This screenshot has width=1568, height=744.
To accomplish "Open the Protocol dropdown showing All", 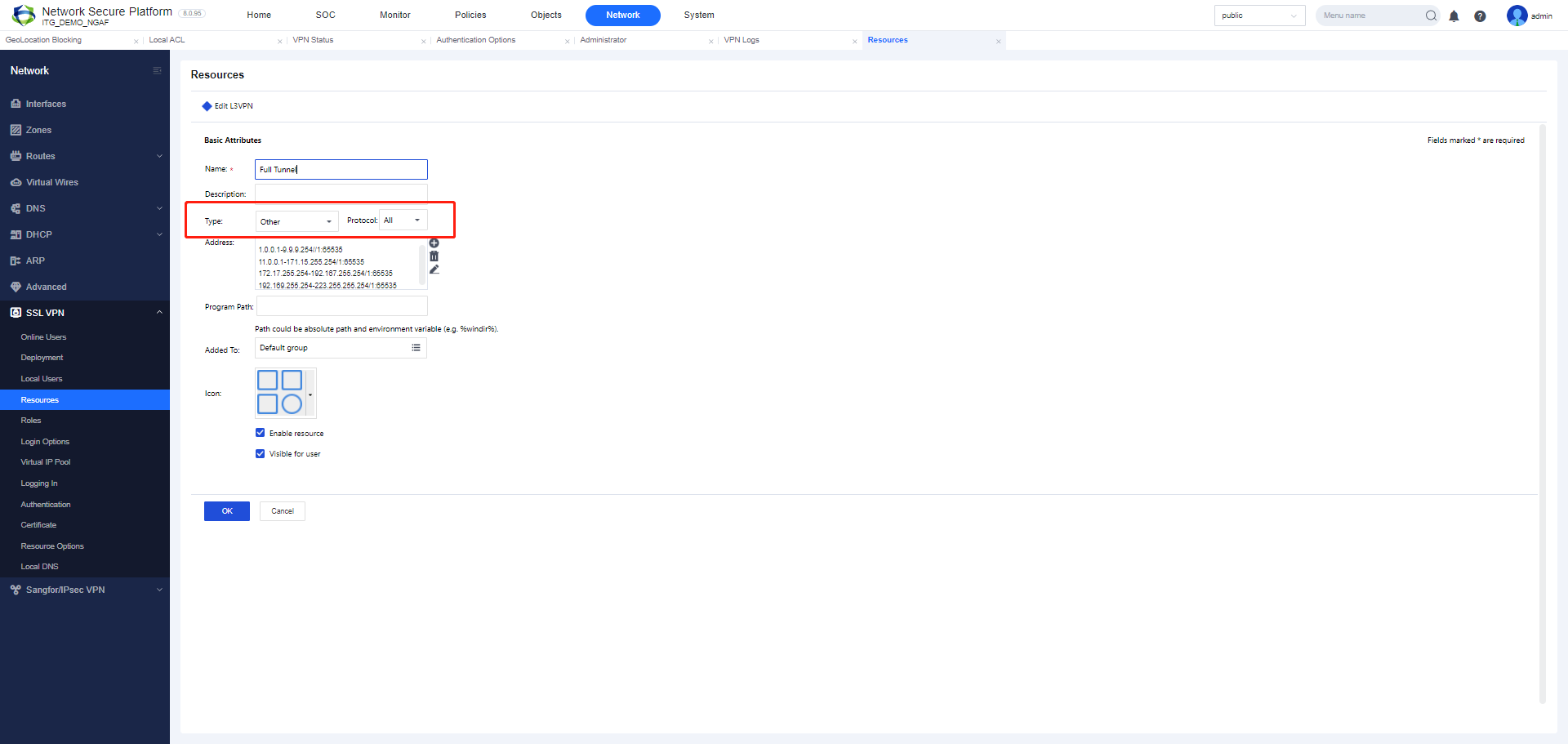I will tap(403, 221).
